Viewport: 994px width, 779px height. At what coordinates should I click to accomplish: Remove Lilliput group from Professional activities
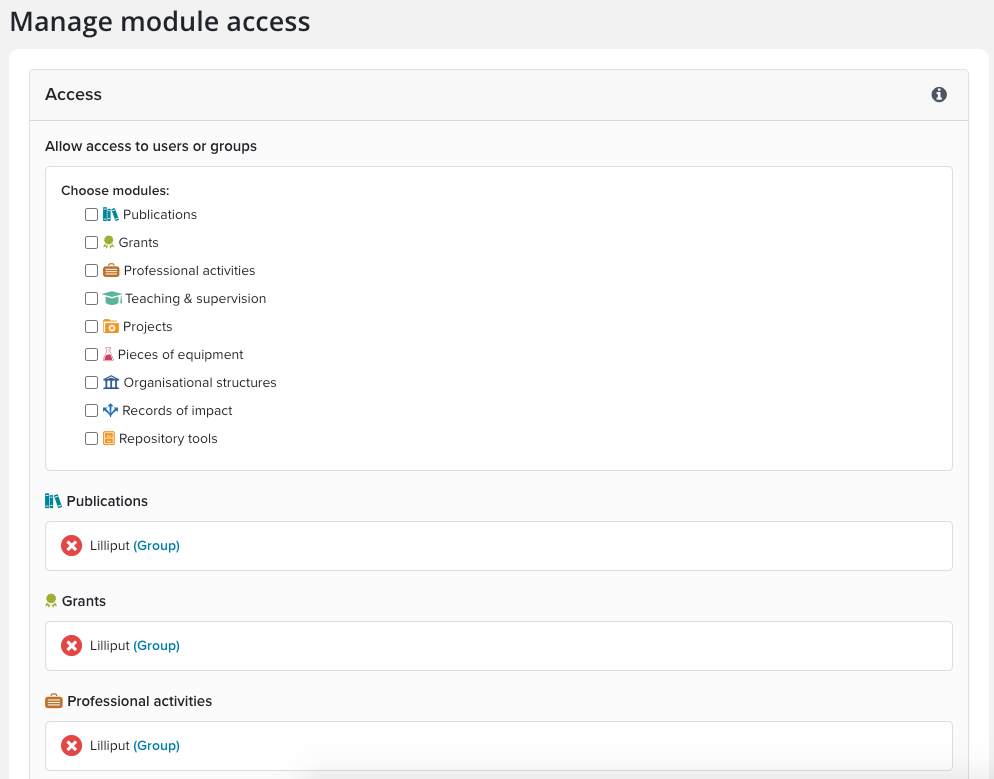pyautogui.click(x=71, y=746)
